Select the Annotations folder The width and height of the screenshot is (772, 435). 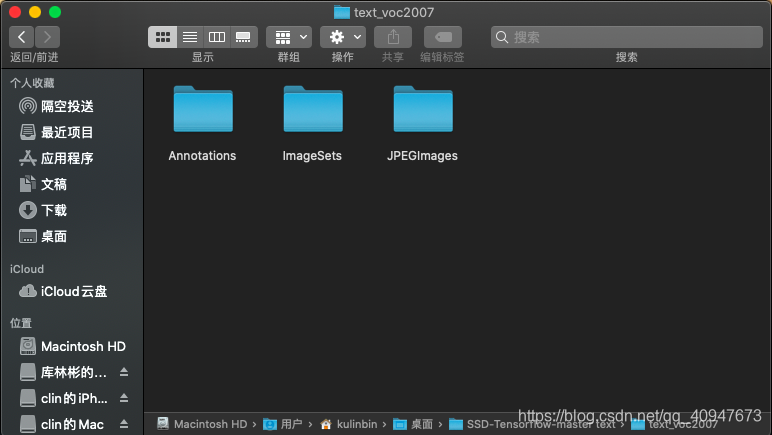203,109
